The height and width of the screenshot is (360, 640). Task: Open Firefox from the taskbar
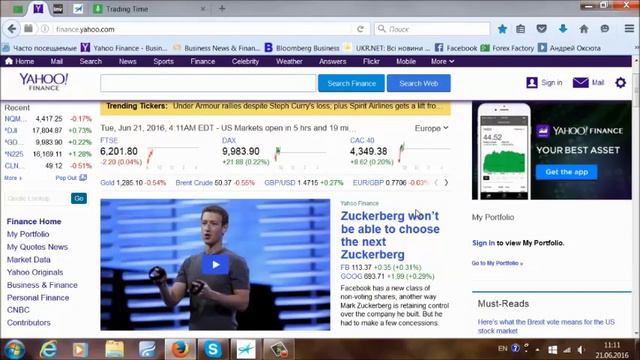click(x=180, y=349)
